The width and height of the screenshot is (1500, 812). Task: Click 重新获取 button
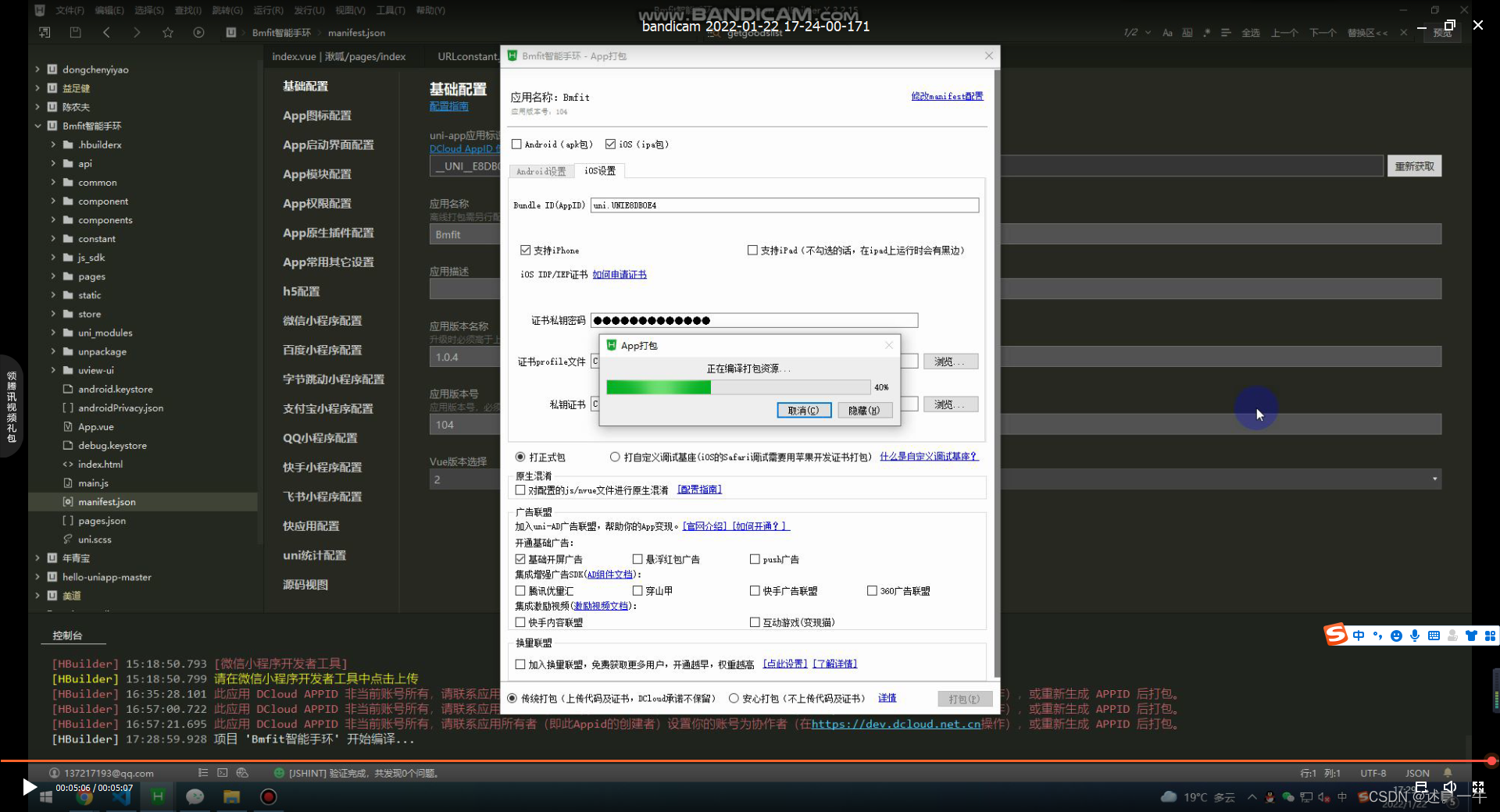(1414, 166)
